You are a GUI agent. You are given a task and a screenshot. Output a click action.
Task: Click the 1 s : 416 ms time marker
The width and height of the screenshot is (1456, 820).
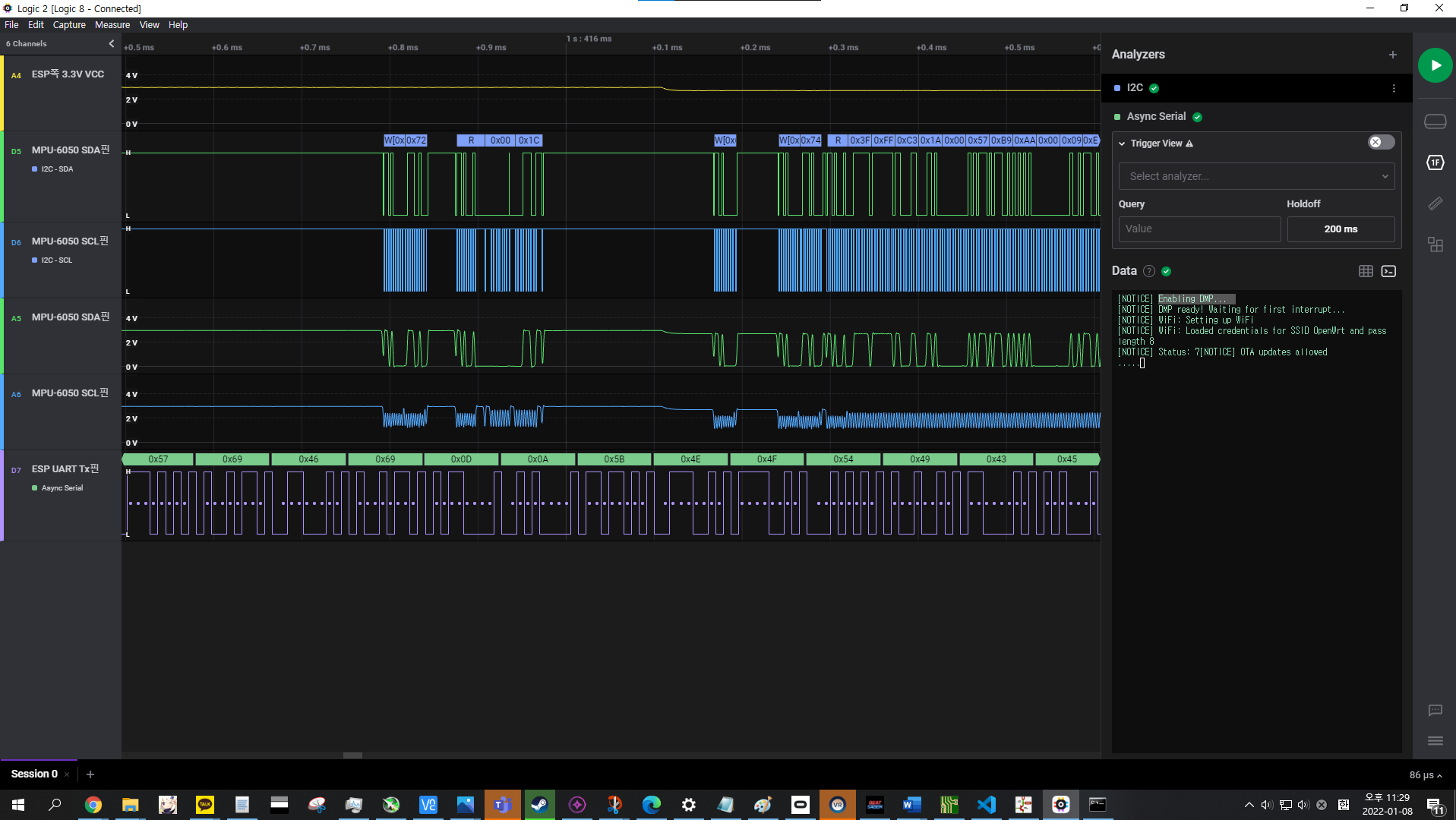point(589,39)
